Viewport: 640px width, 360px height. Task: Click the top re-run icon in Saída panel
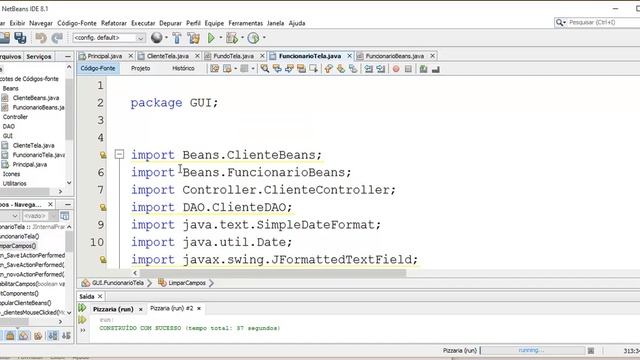[x=82, y=308]
